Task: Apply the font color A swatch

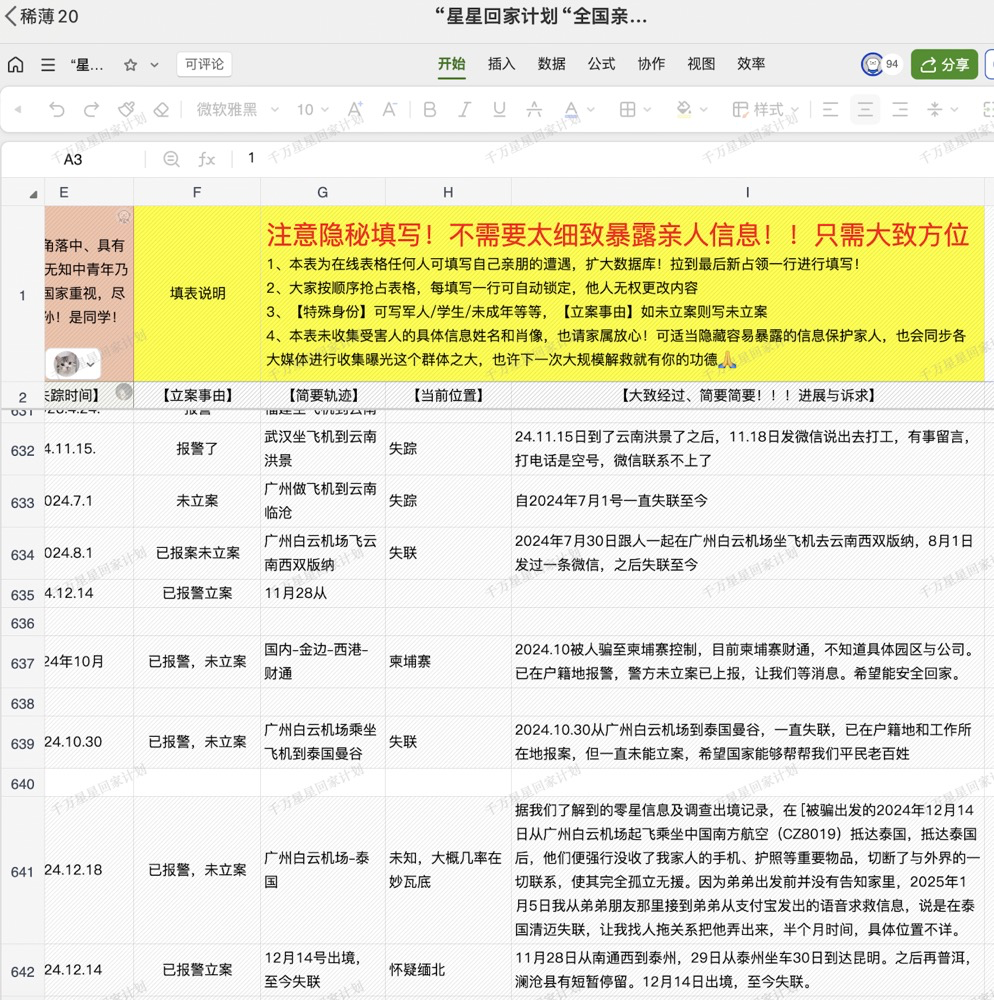Action: coord(571,110)
